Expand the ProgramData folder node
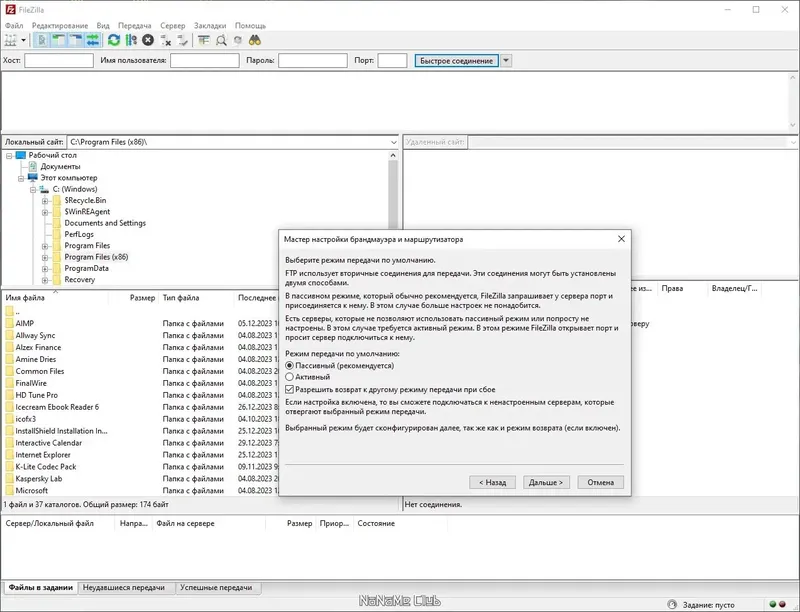 pos(45,269)
